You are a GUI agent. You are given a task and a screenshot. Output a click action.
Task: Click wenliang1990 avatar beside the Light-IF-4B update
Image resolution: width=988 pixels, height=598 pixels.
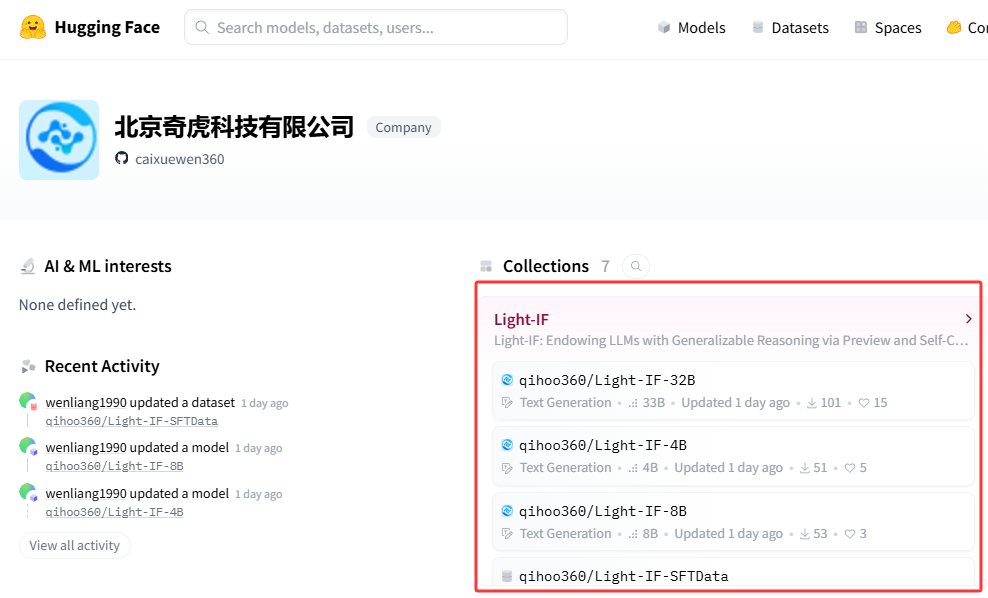click(28, 492)
